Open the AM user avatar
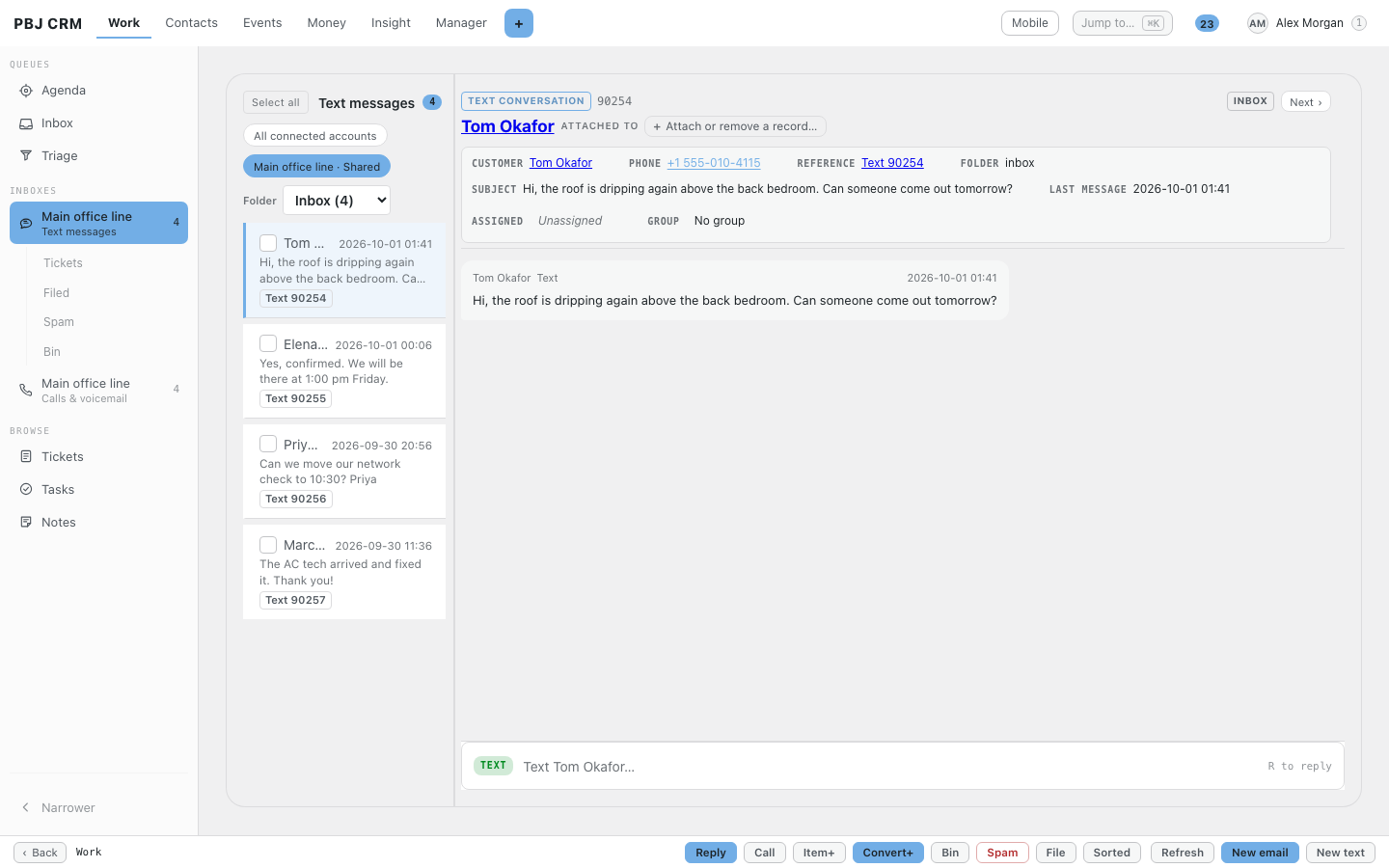This screenshot has height=868, width=1389. [1257, 23]
